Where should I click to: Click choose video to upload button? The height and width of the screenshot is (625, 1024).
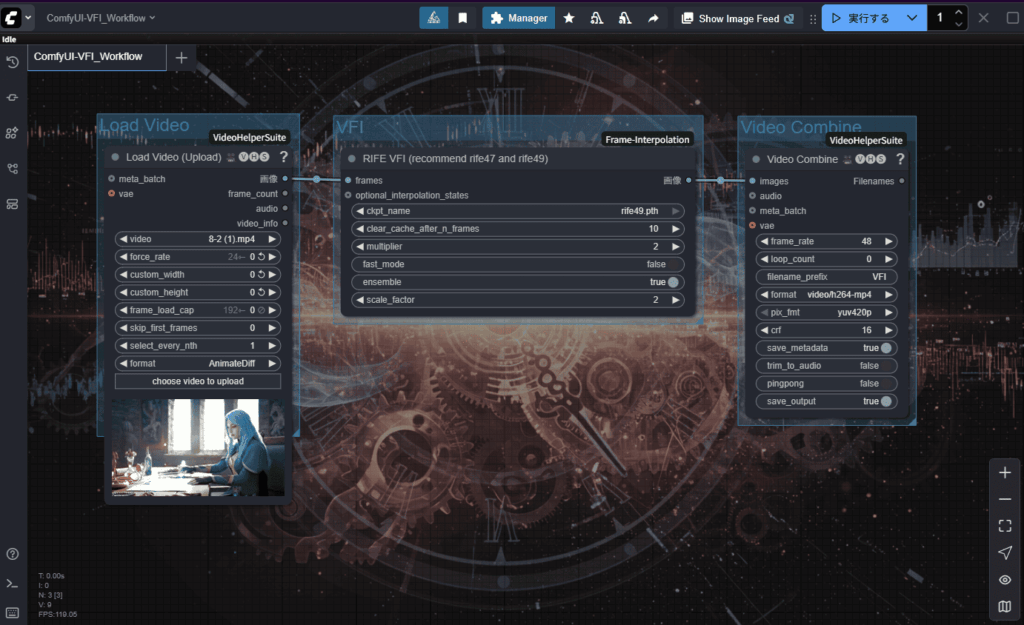click(198, 381)
